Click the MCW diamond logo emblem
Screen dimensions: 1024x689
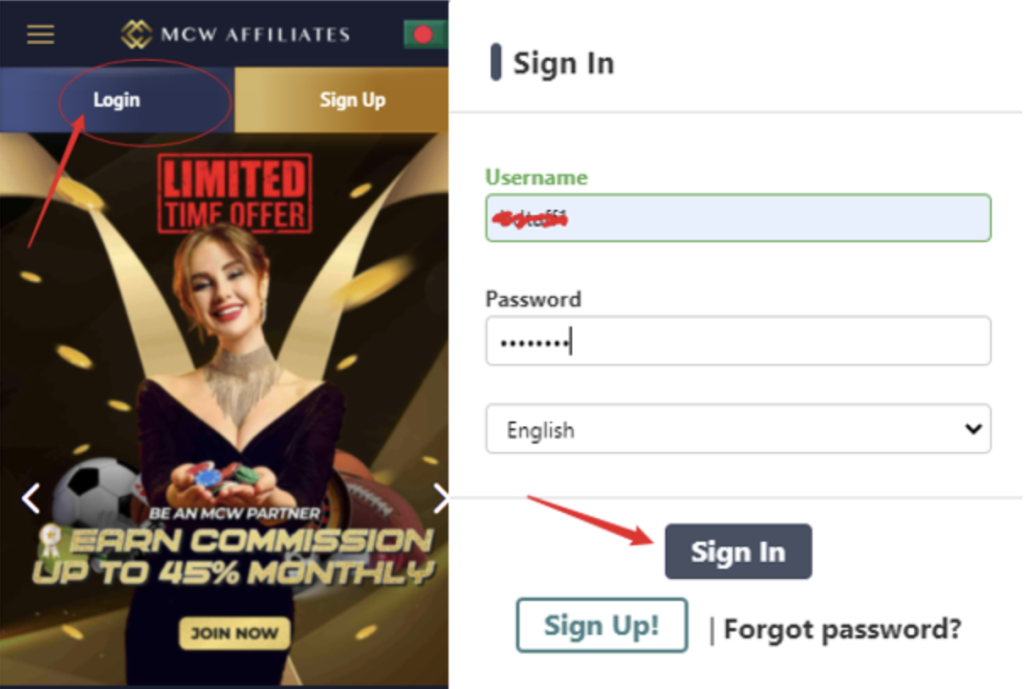coord(135,34)
